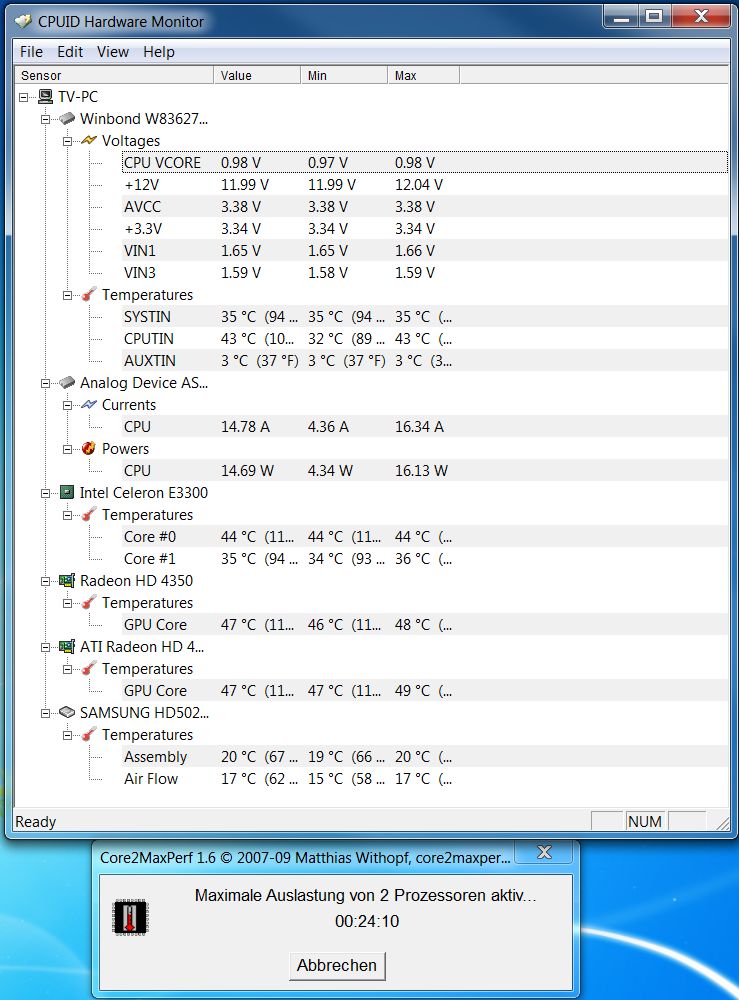Image resolution: width=739 pixels, height=1000 pixels.
Task: Click the CPUID Hardware Monitor title icon
Action: coord(23,22)
